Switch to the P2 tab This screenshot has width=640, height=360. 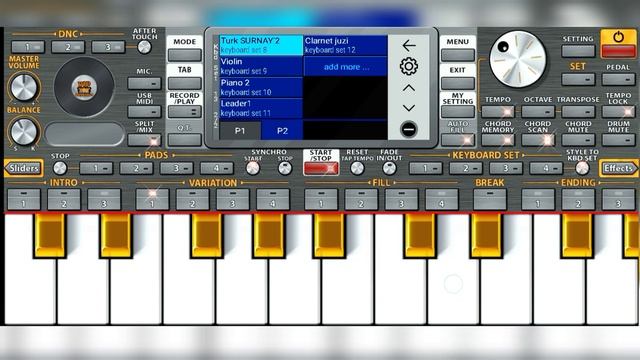pyautogui.click(x=282, y=131)
